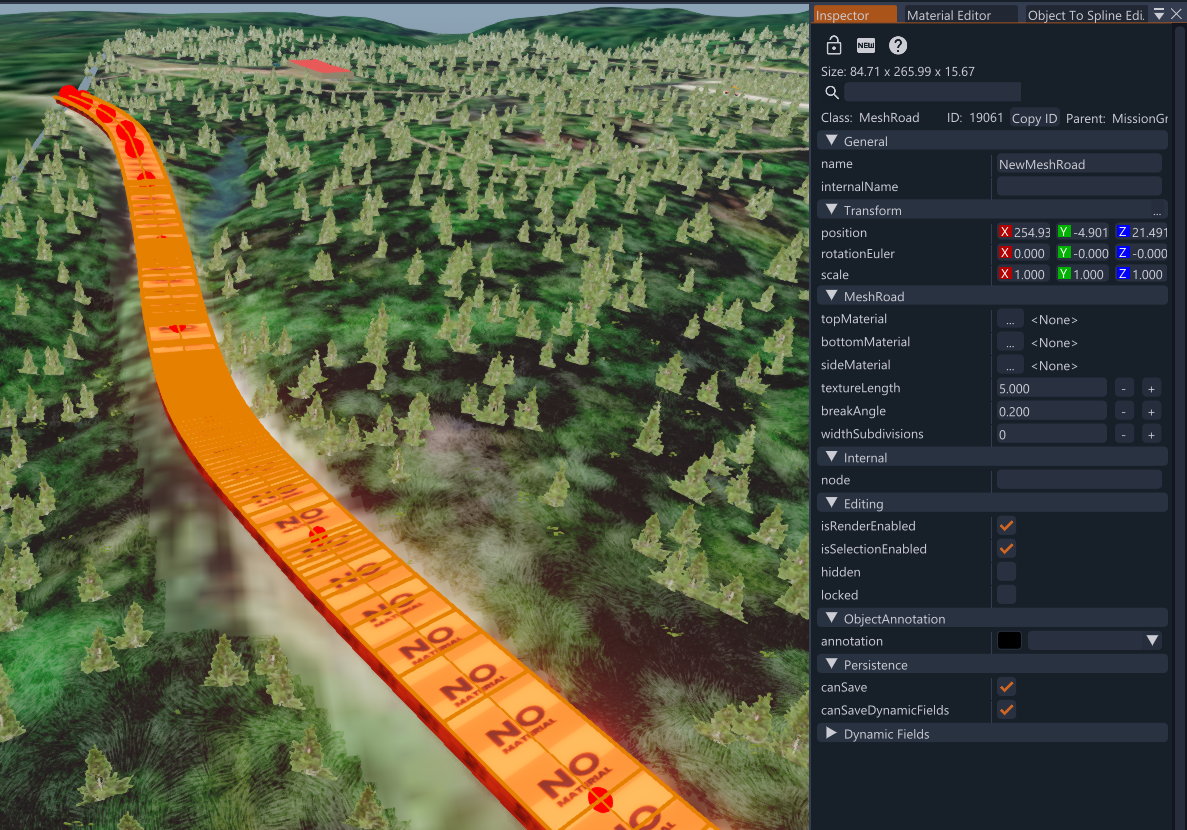The image size is (1187, 830).
Task: Click the lock inspector icon
Action: click(x=833, y=45)
